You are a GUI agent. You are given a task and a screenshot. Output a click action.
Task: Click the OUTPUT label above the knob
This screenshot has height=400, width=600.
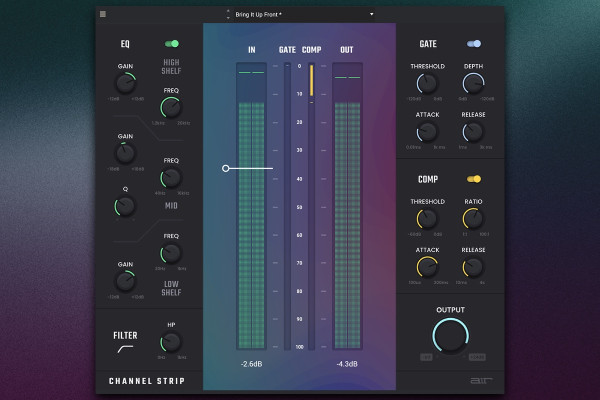point(450,310)
